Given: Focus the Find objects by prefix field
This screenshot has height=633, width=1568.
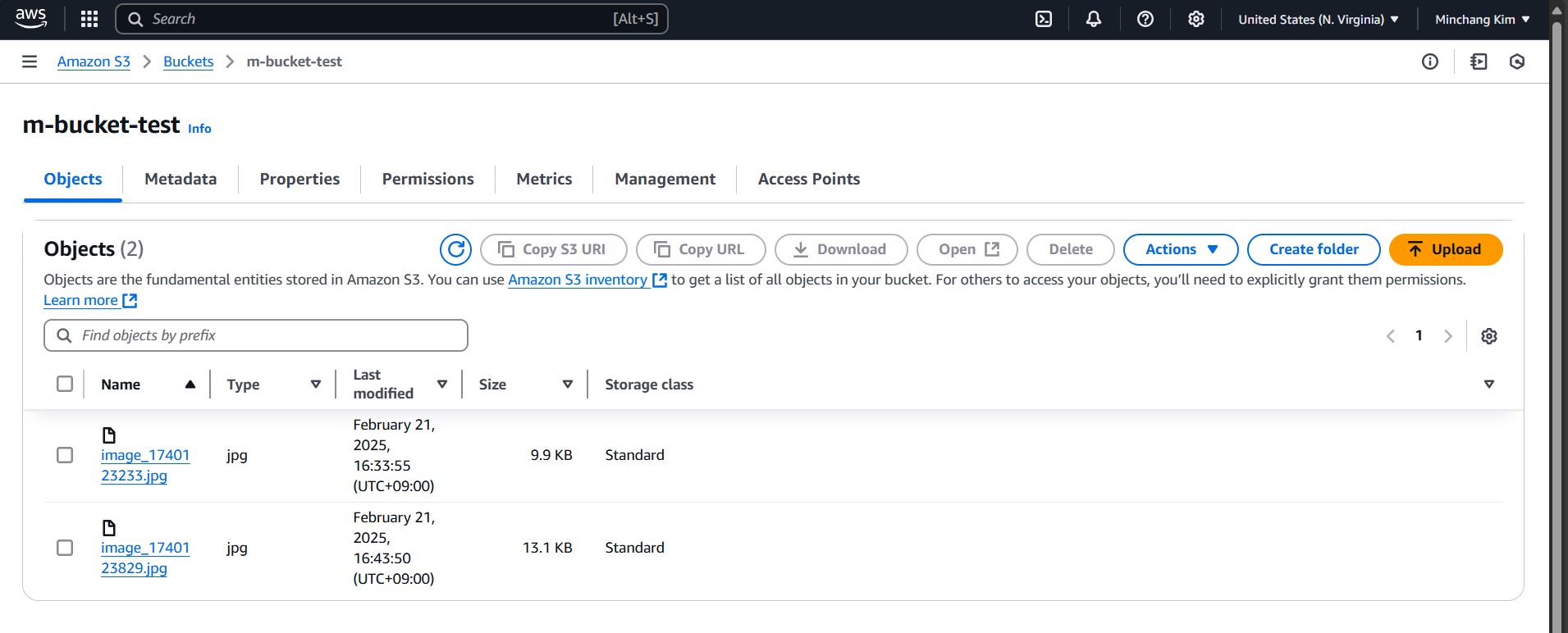Looking at the screenshot, I should point(256,335).
